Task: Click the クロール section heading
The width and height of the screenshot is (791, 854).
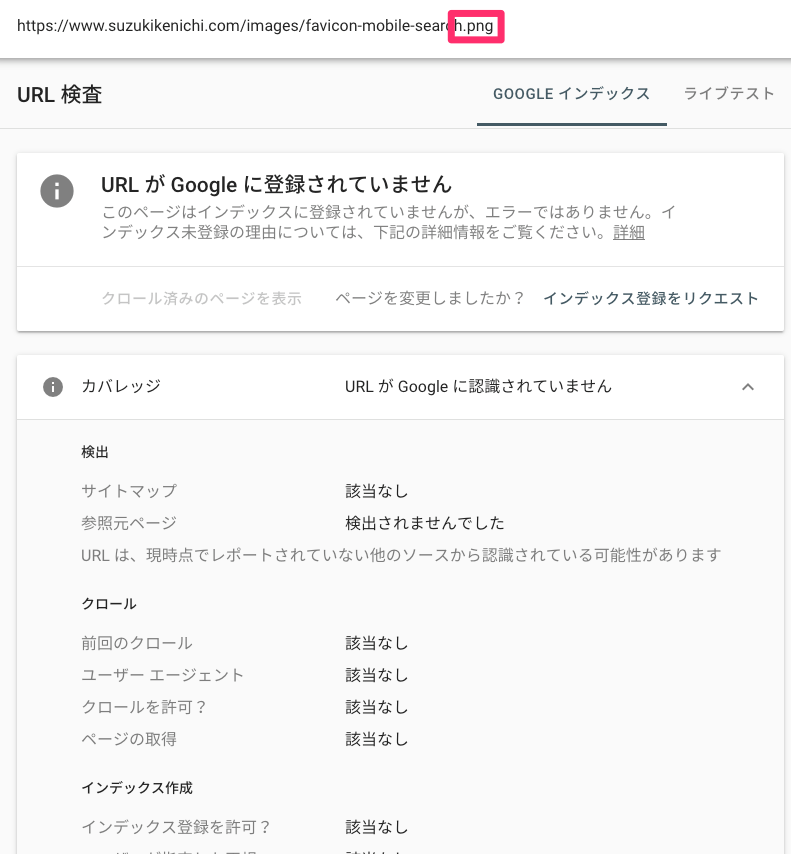Action: click(108, 604)
